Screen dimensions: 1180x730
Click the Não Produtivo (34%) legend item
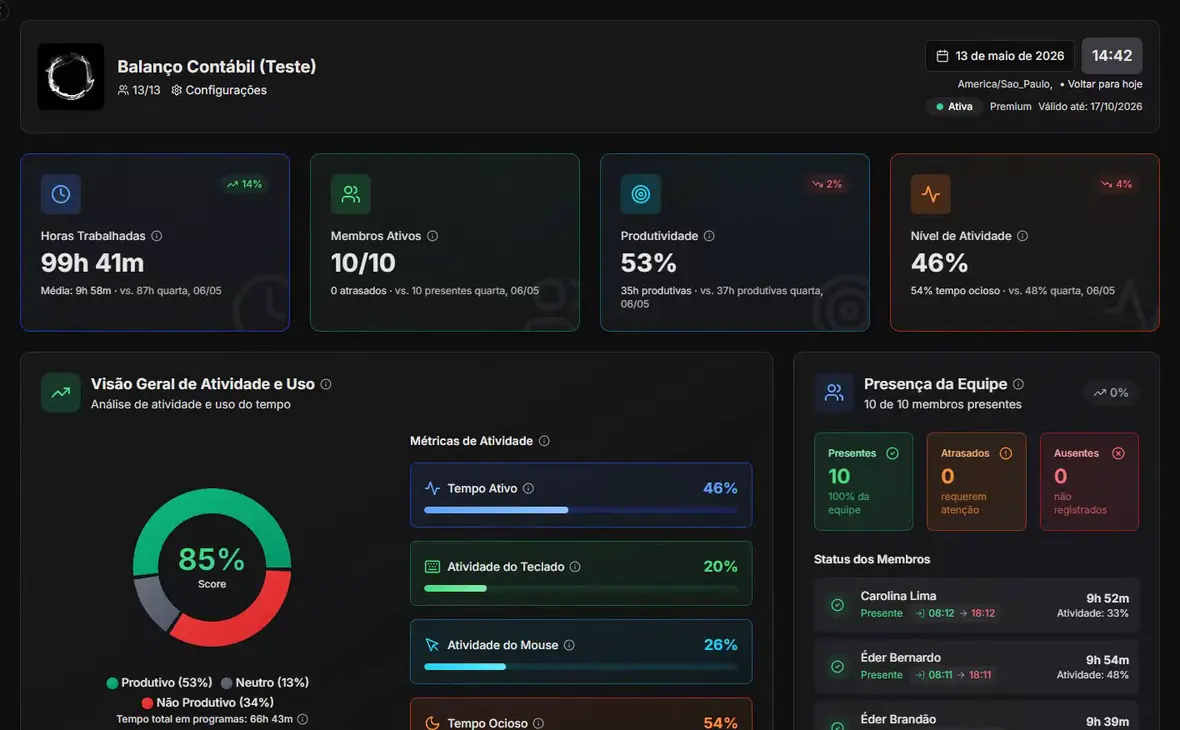pos(207,702)
